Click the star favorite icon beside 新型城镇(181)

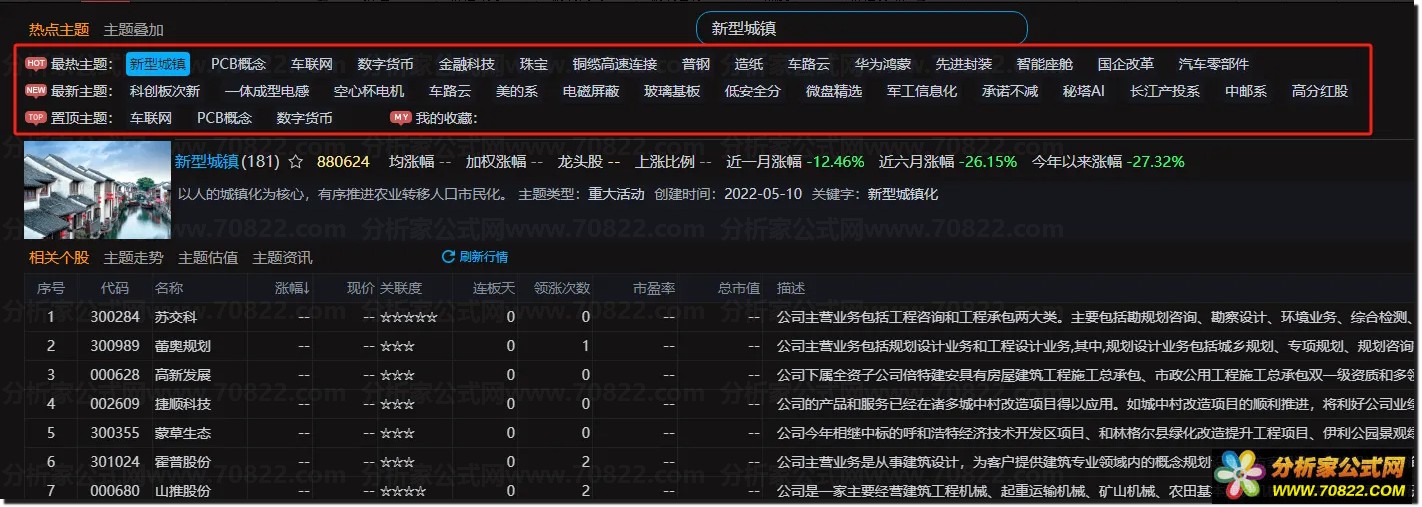(x=295, y=161)
